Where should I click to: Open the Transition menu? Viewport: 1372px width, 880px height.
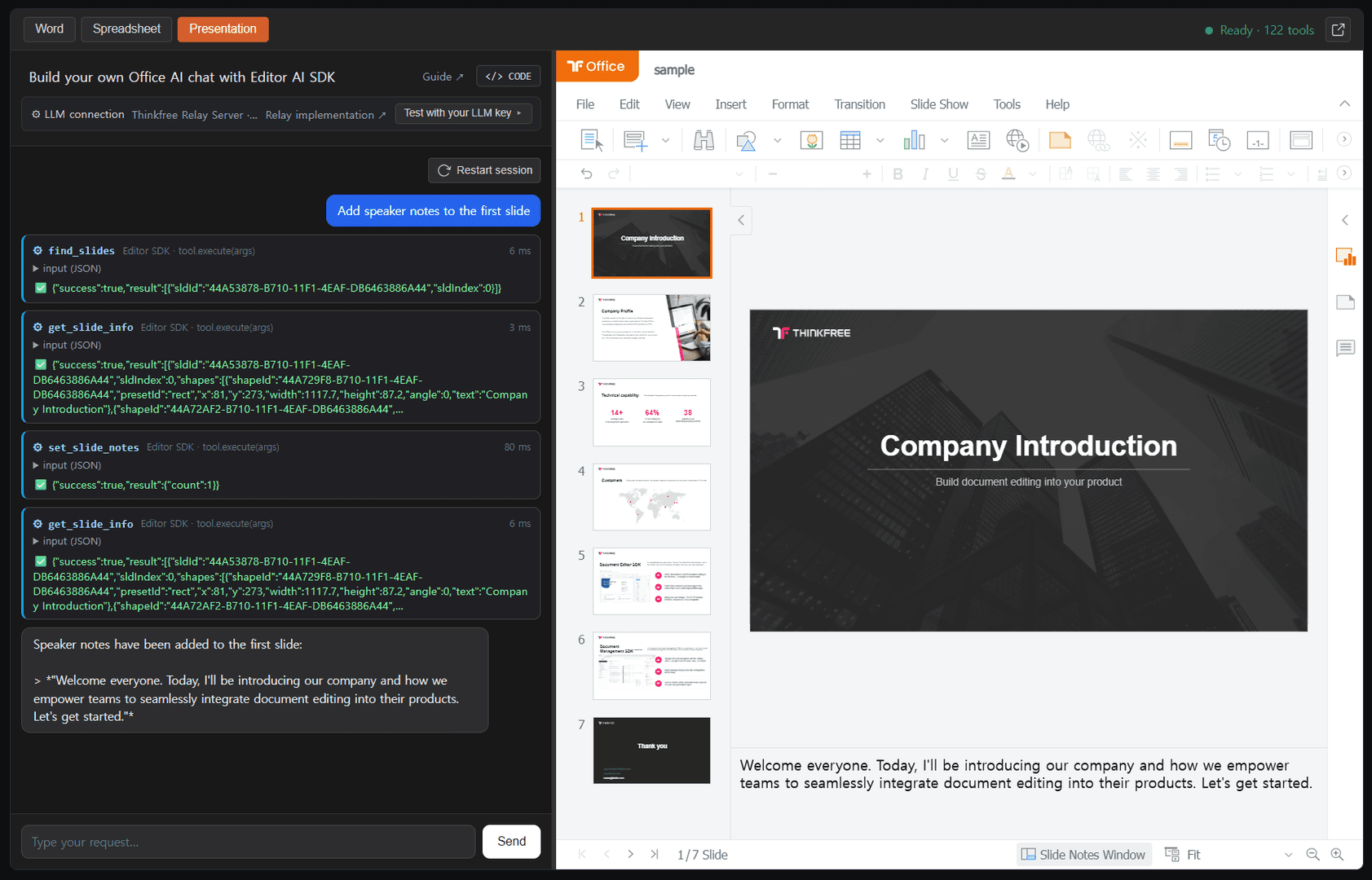coord(859,104)
